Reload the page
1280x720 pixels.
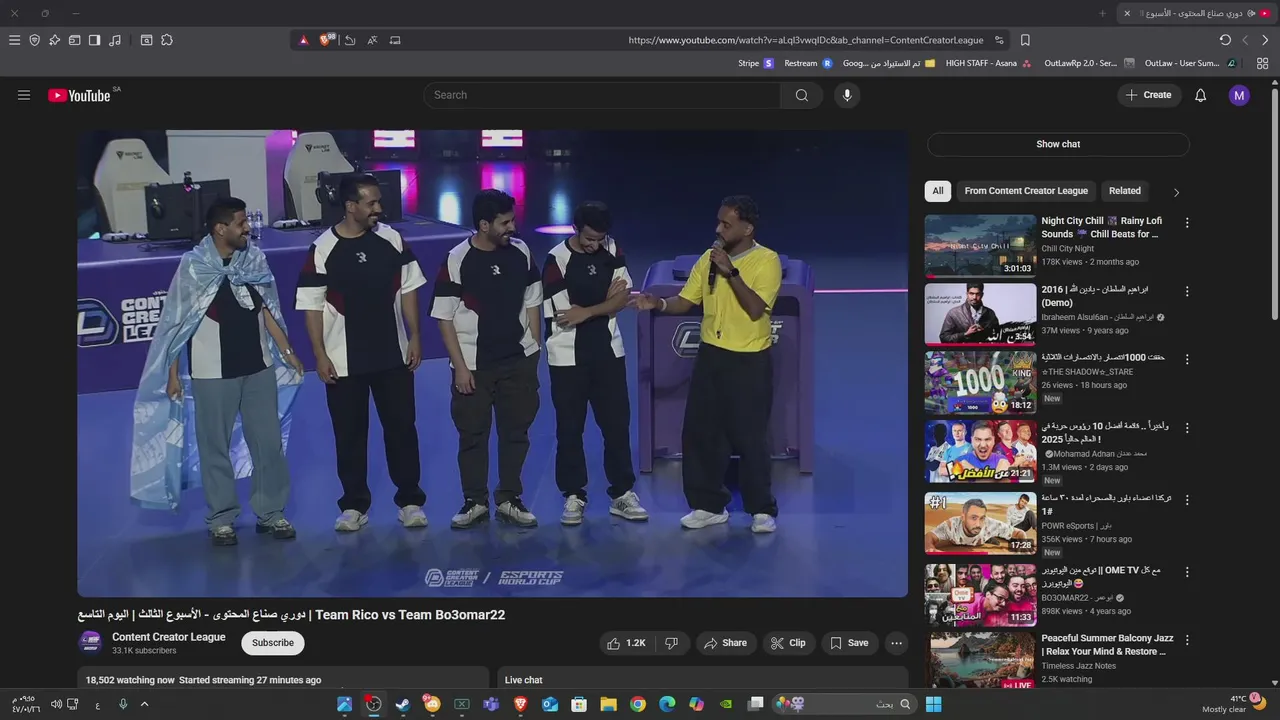(x=1225, y=40)
